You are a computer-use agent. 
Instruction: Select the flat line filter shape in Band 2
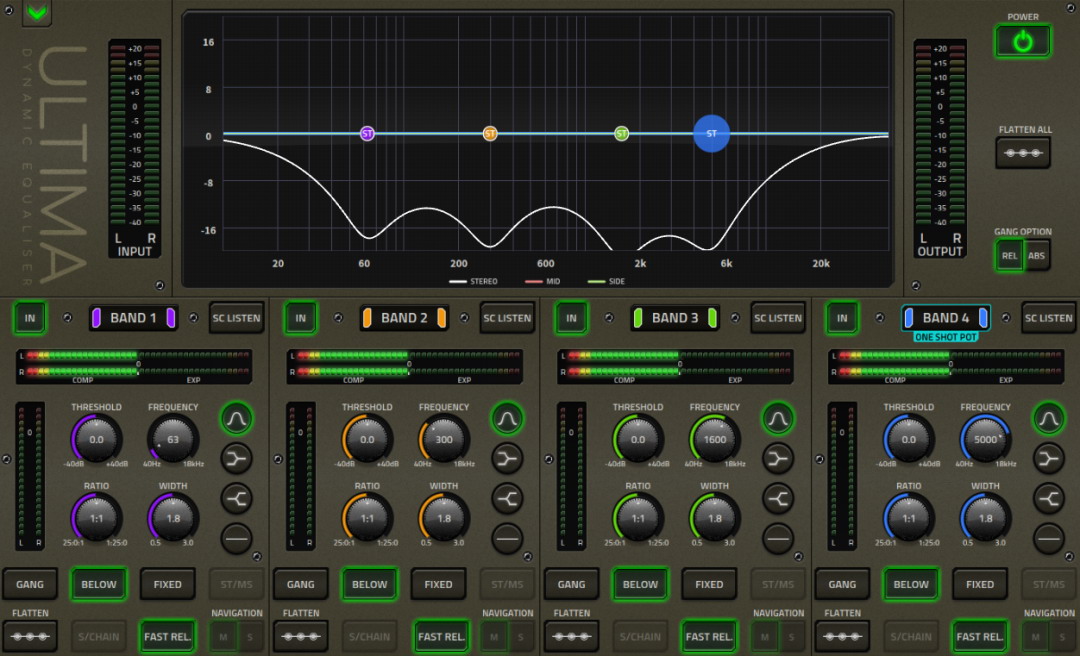(507, 538)
